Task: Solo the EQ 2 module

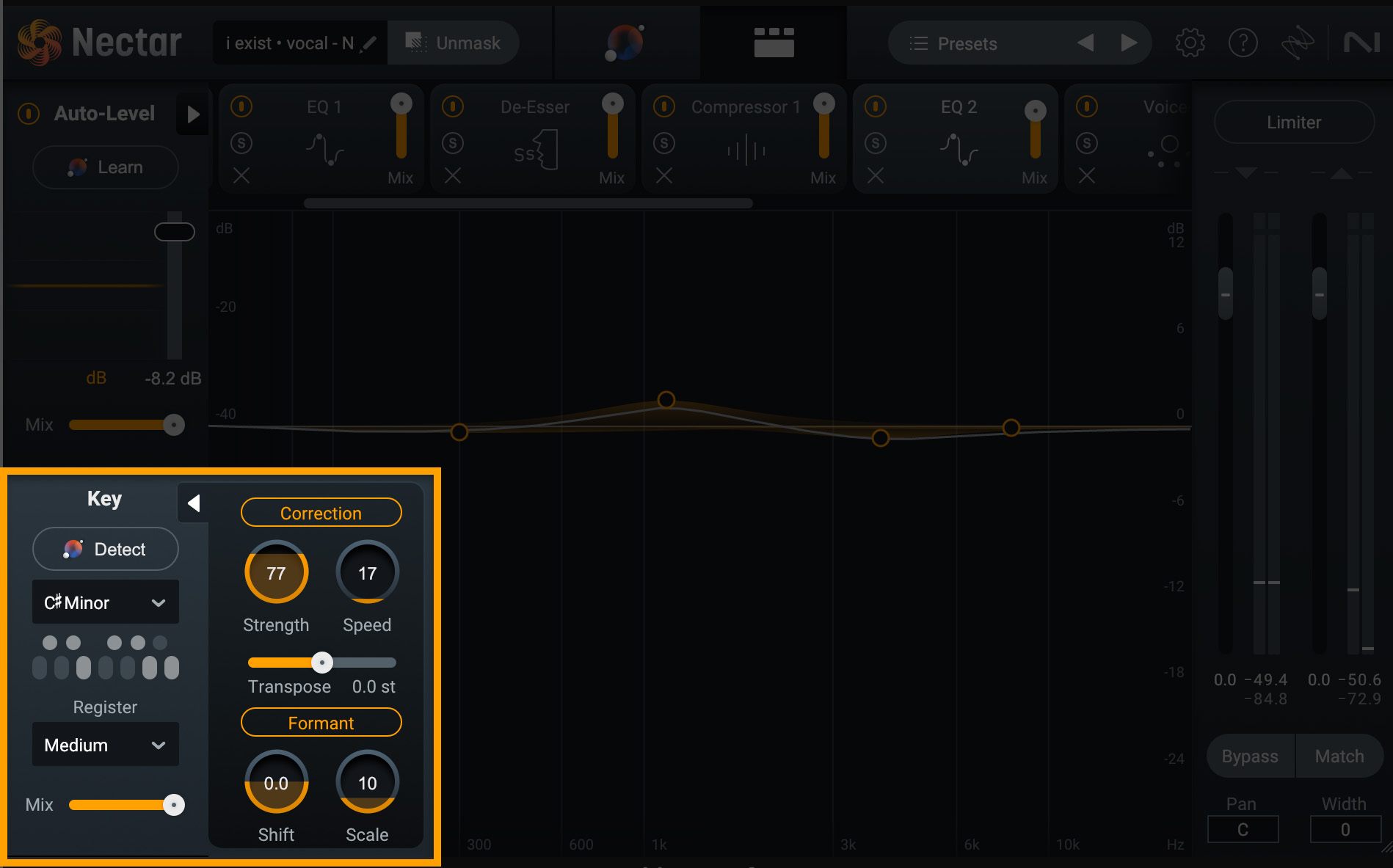Action: click(876, 143)
